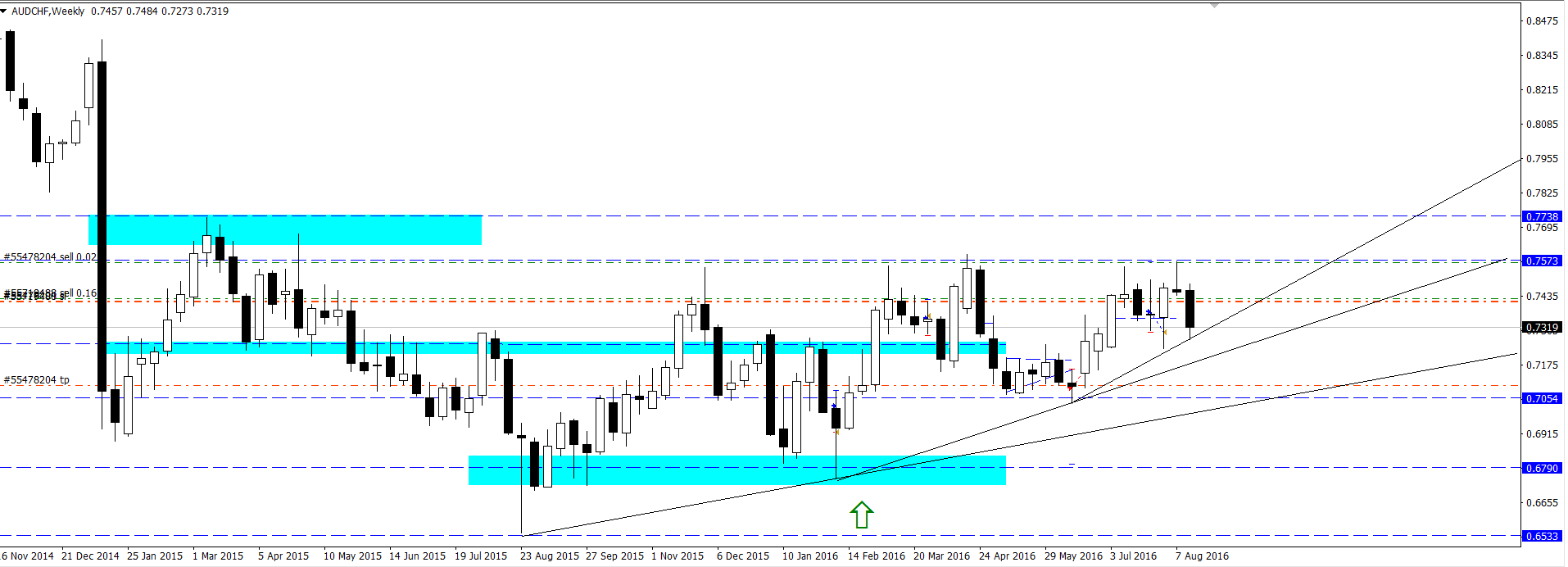1568x567 pixels.
Task: Click the 3 Jul 2016 date label
Action: tap(1134, 556)
